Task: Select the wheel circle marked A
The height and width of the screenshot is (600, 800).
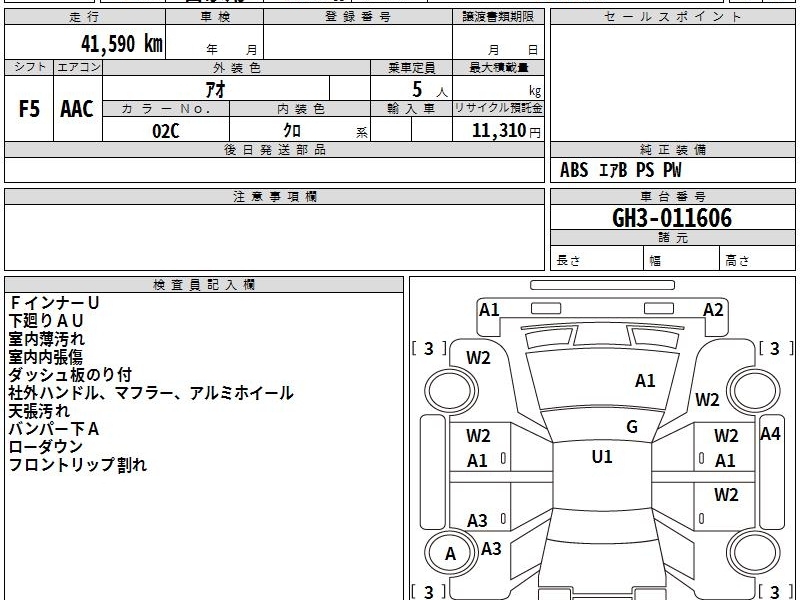Action: coord(451,554)
